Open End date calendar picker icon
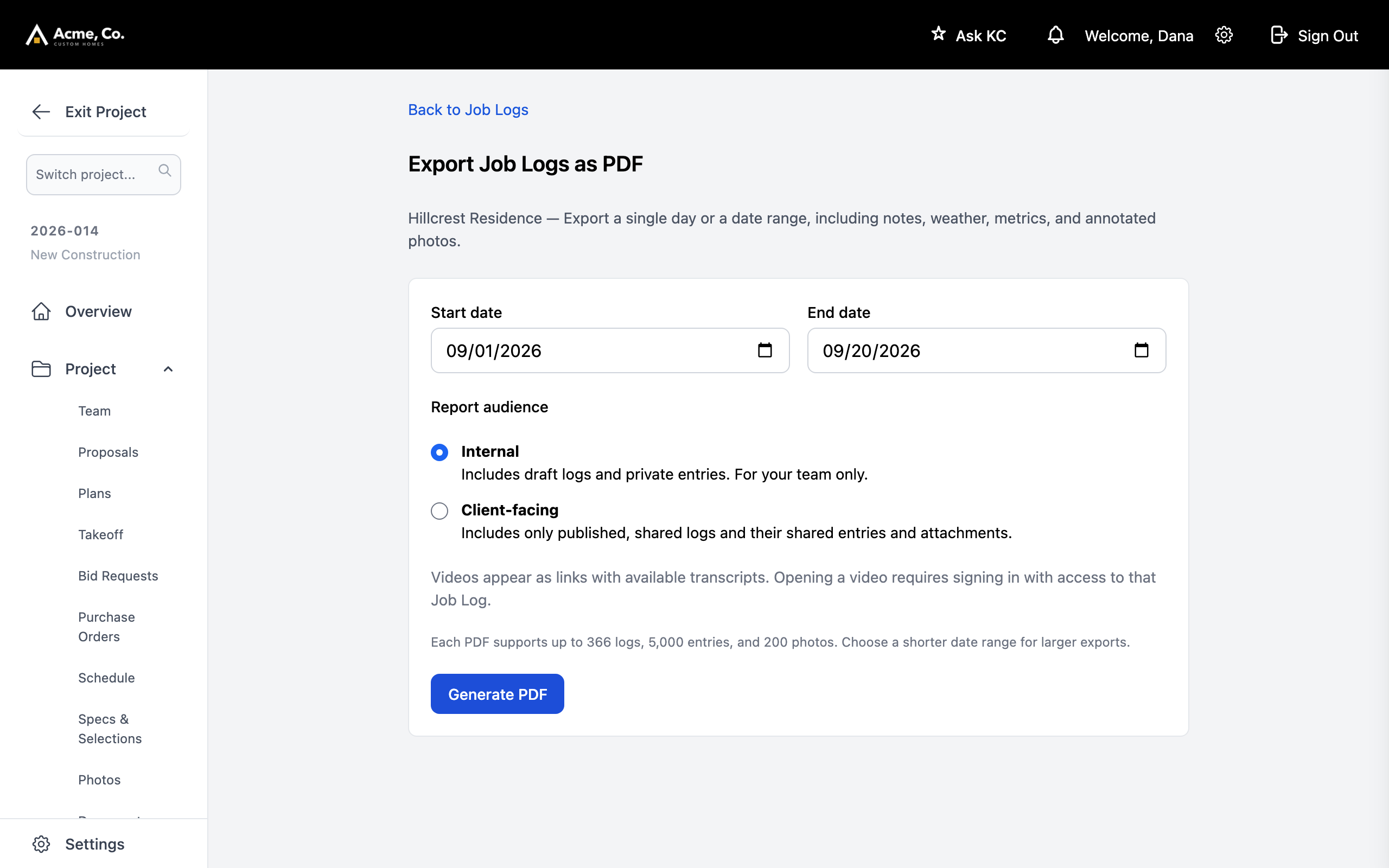The width and height of the screenshot is (1389, 868). tap(1141, 350)
